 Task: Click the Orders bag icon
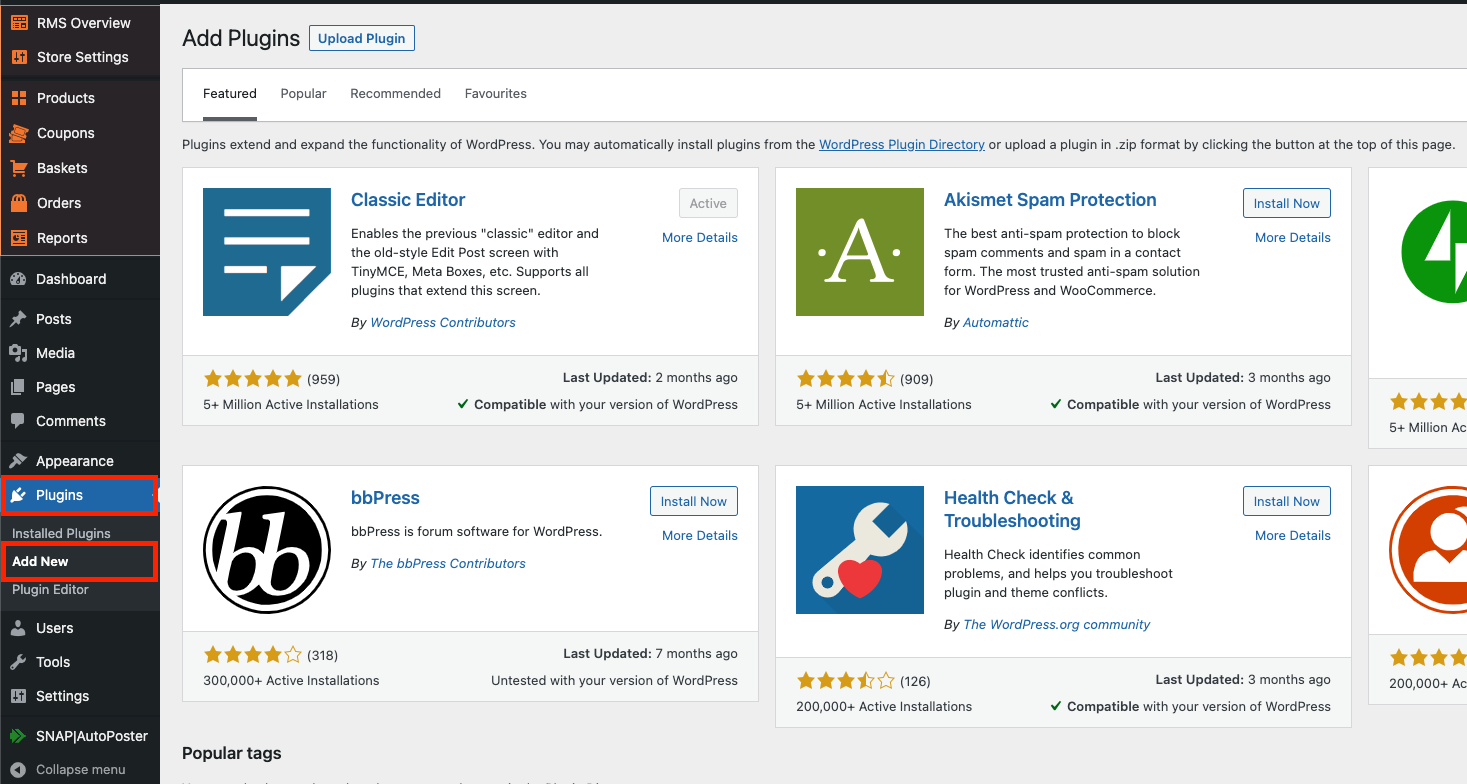click(19, 203)
